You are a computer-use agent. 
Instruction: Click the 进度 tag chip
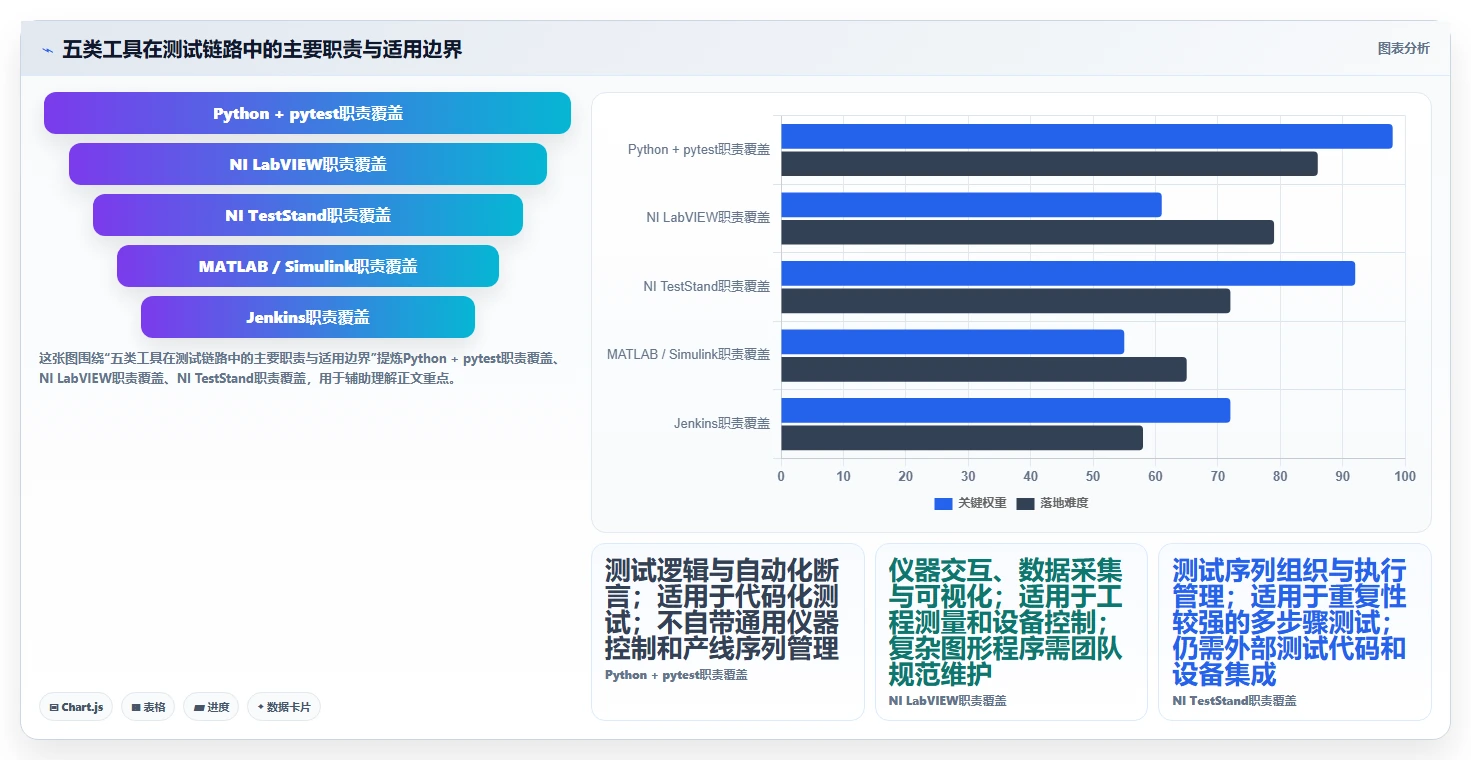click(x=210, y=707)
